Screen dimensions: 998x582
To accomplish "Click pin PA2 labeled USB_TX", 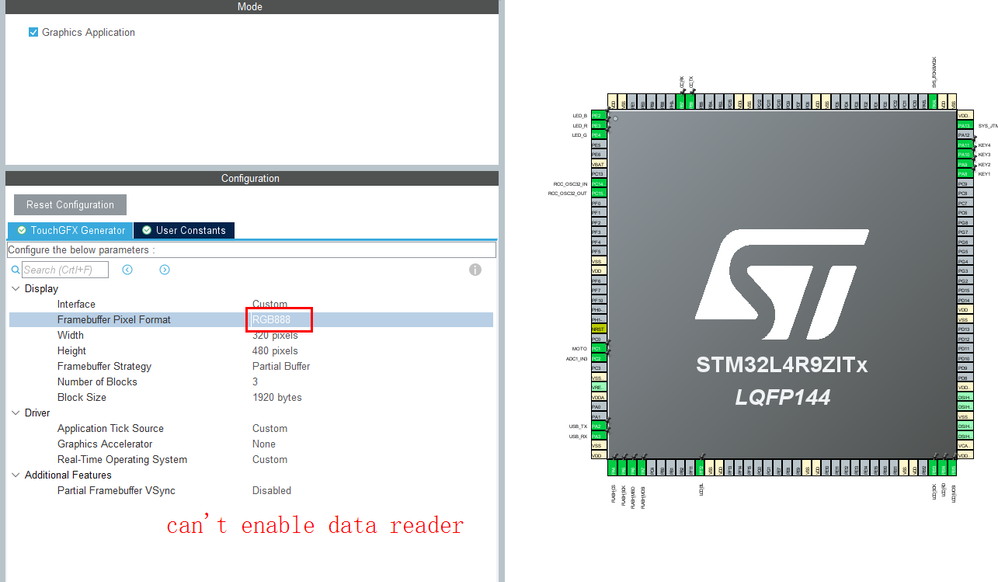I will click(x=598, y=426).
